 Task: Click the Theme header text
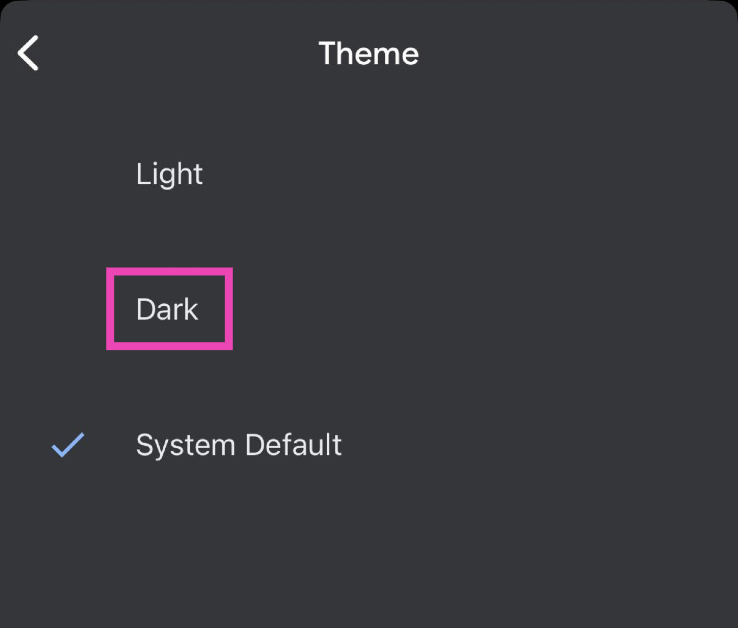click(368, 53)
